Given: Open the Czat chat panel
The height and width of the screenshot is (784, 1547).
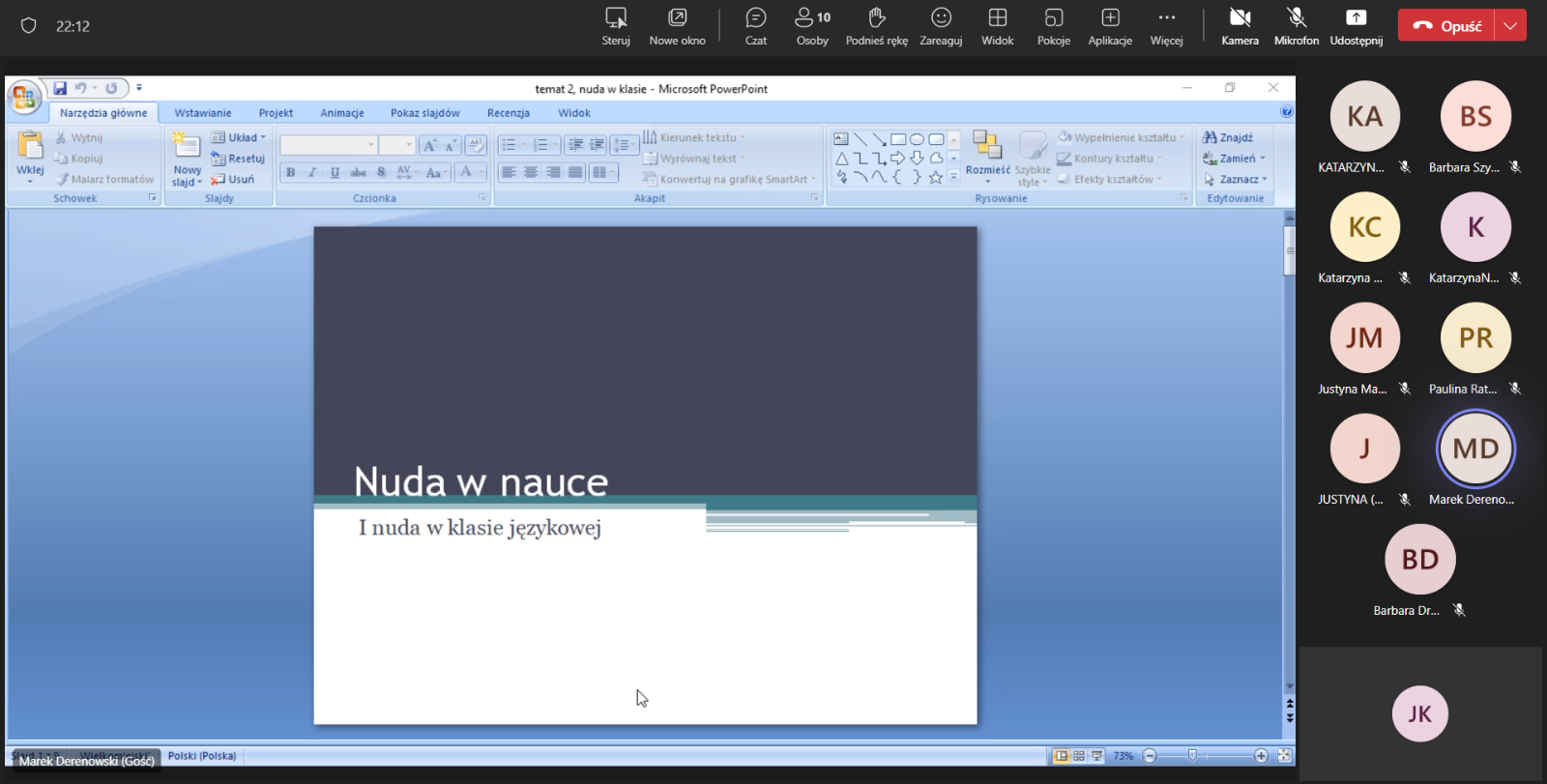Looking at the screenshot, I should click(755, 26).
